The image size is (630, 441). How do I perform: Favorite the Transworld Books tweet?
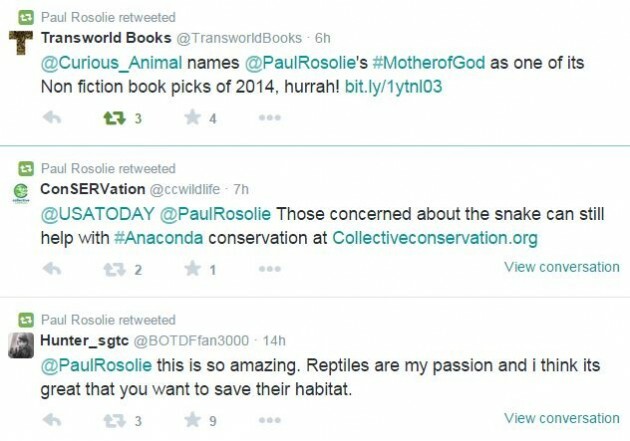click(x=192, y=117)
